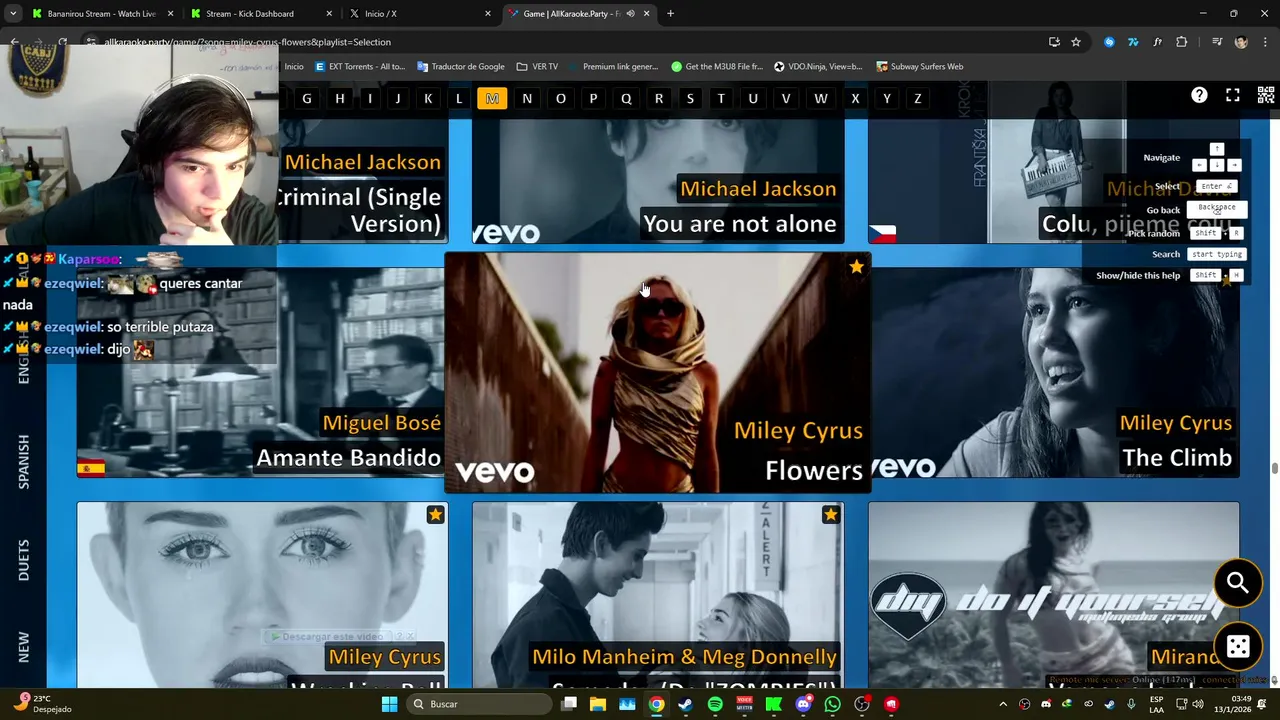Open VER TV bookmarks folder
This screenshot has height=720, width=1280.
point(537,67)
